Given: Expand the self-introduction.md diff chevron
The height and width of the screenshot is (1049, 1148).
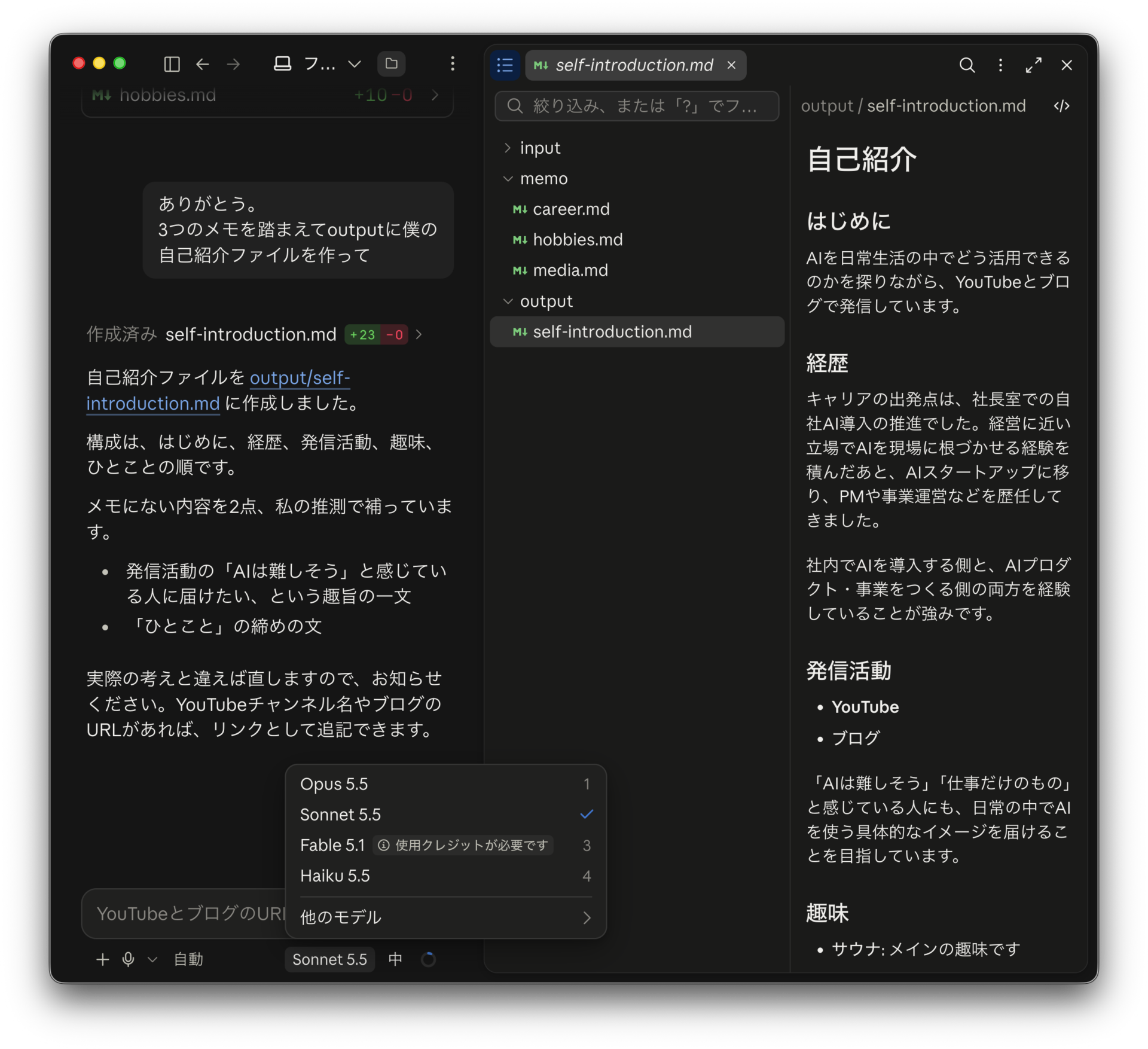Looking at the screenshot, I should tap(419, 334).
